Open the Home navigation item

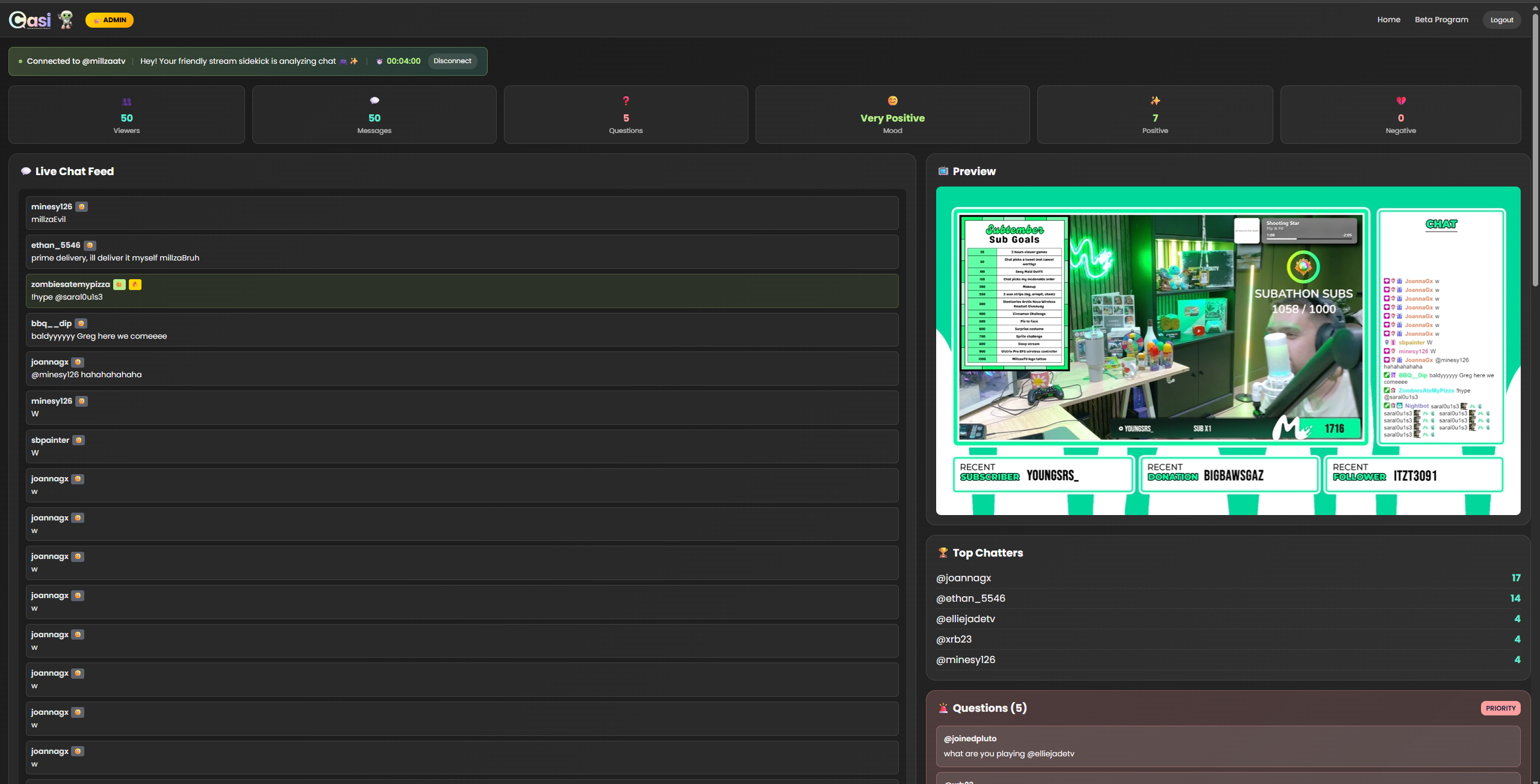[1388, 19]
